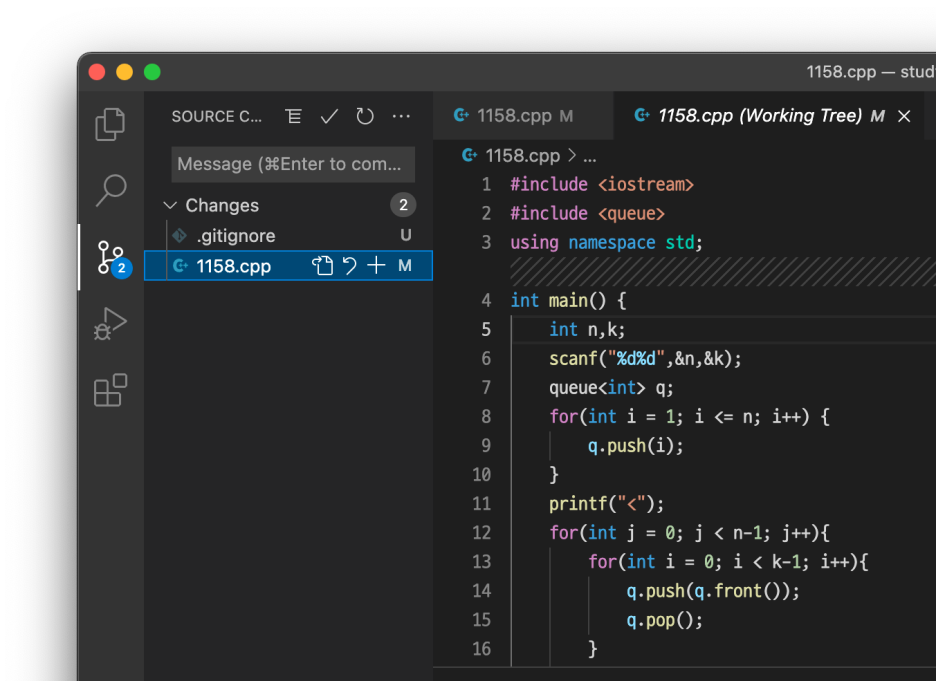Click on 'int n,k;' line
Screen dimensions: 936x681
(x=587, y=329)
